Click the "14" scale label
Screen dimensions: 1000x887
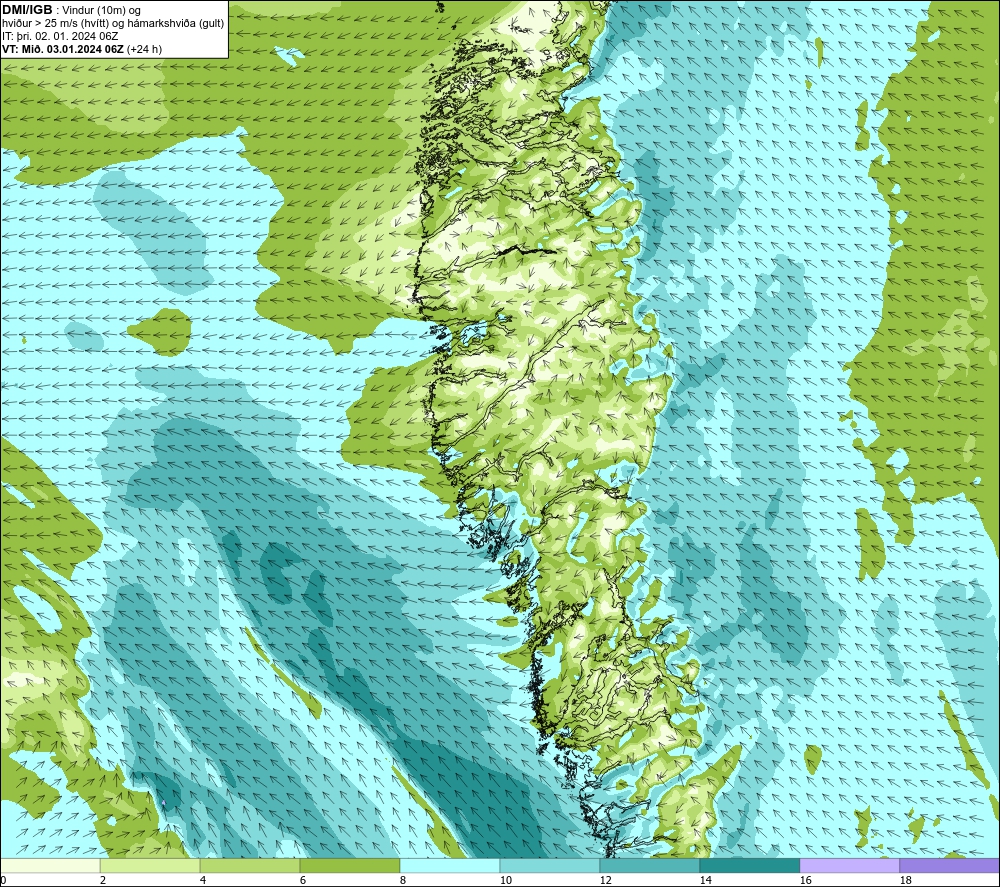(705, 880)
